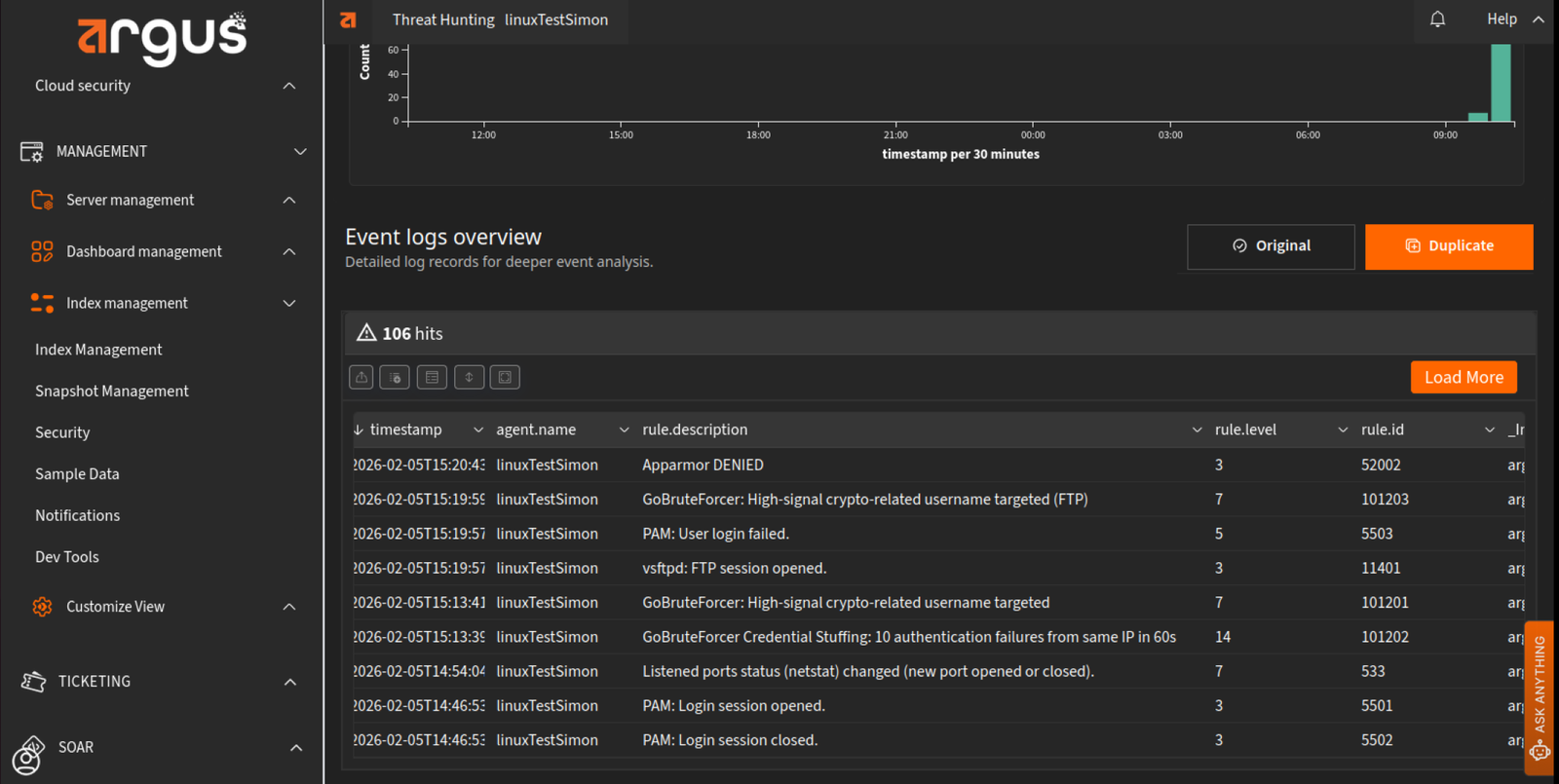The image size is (1559, 784).
Task: Open the table in fullscreen mode
Action: (505, 377)
